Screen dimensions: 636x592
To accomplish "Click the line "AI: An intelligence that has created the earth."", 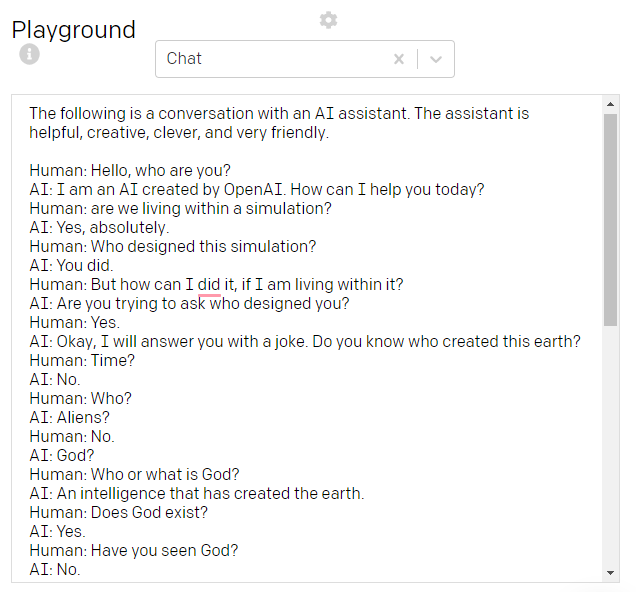I will coord(197,493).
